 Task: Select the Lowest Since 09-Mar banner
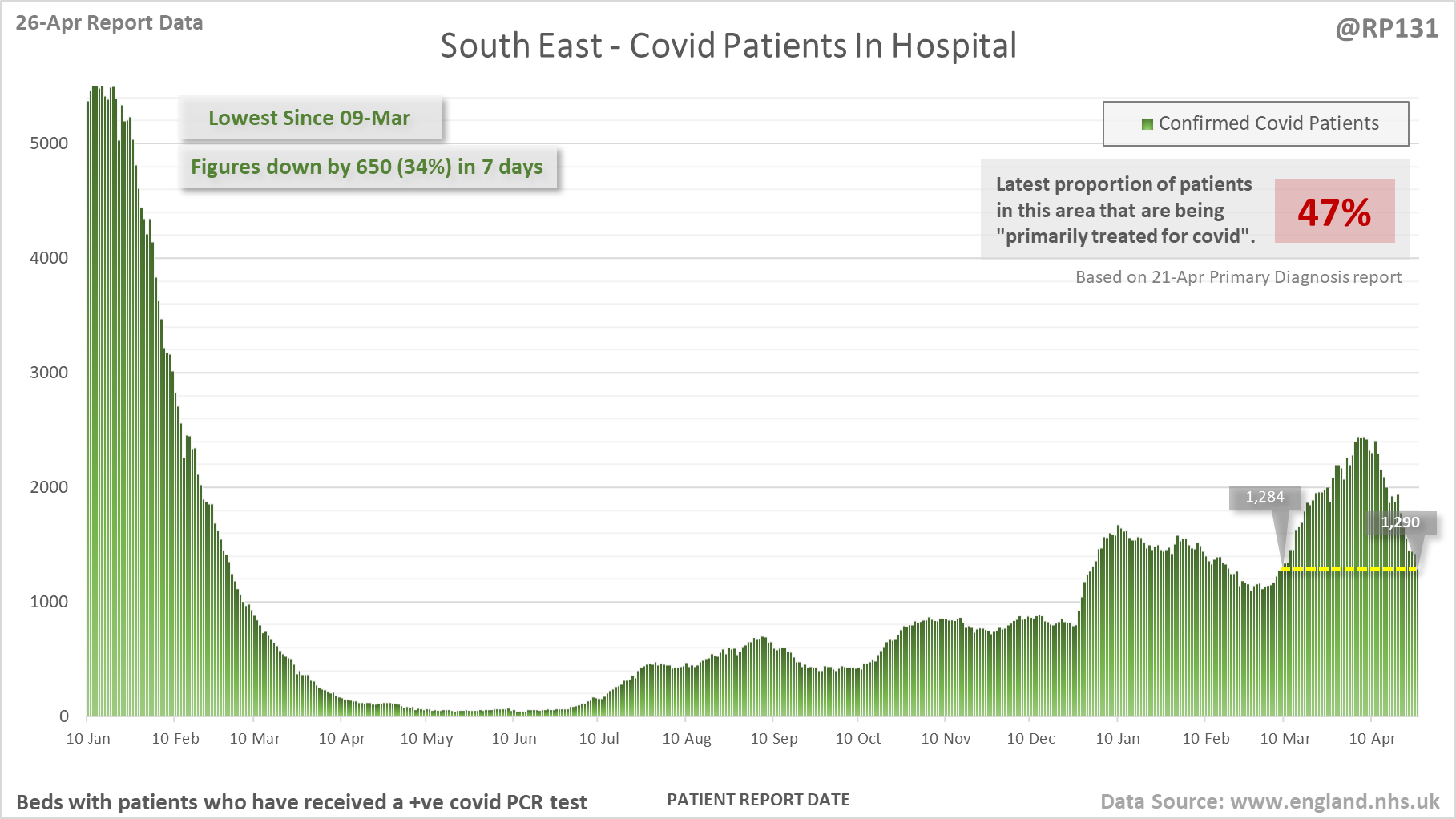[309, 119]
